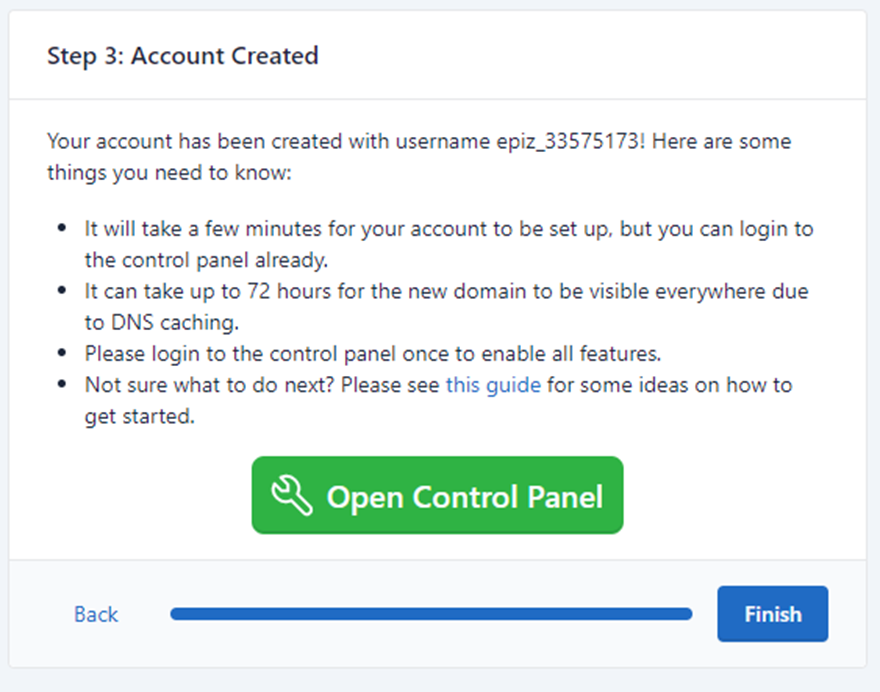Click the wrench icon on green button

click(292, 495)
